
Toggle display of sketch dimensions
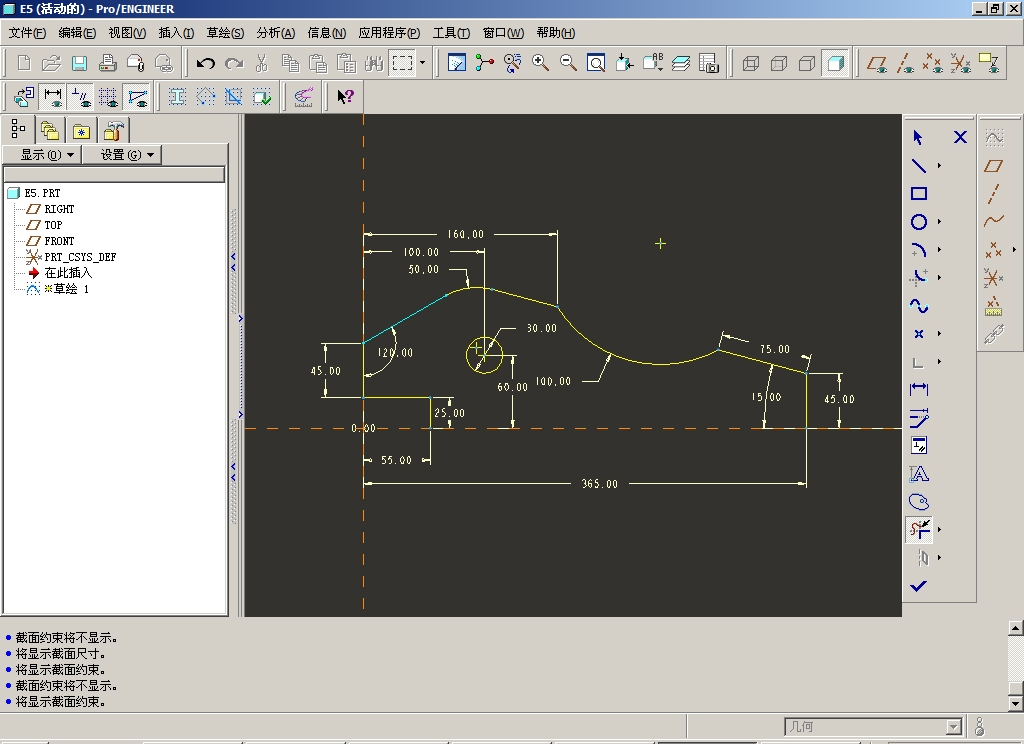52,97
